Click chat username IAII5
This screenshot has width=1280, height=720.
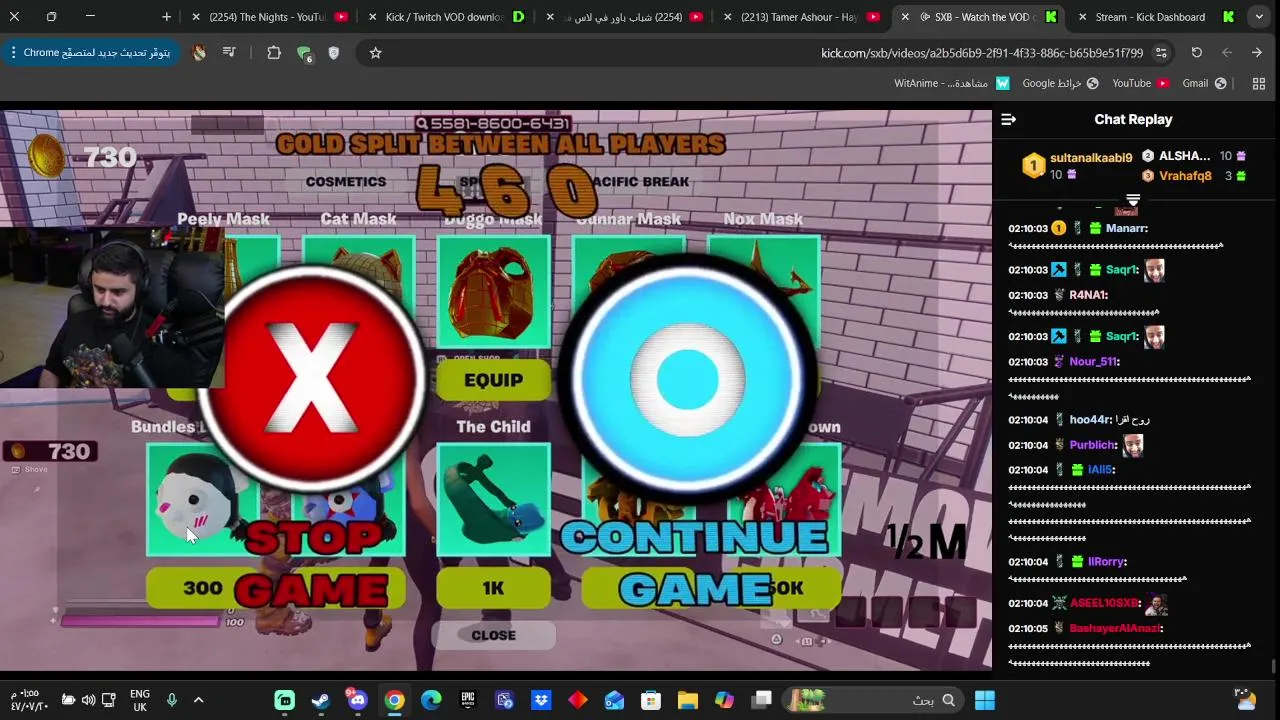[1099, 470]
